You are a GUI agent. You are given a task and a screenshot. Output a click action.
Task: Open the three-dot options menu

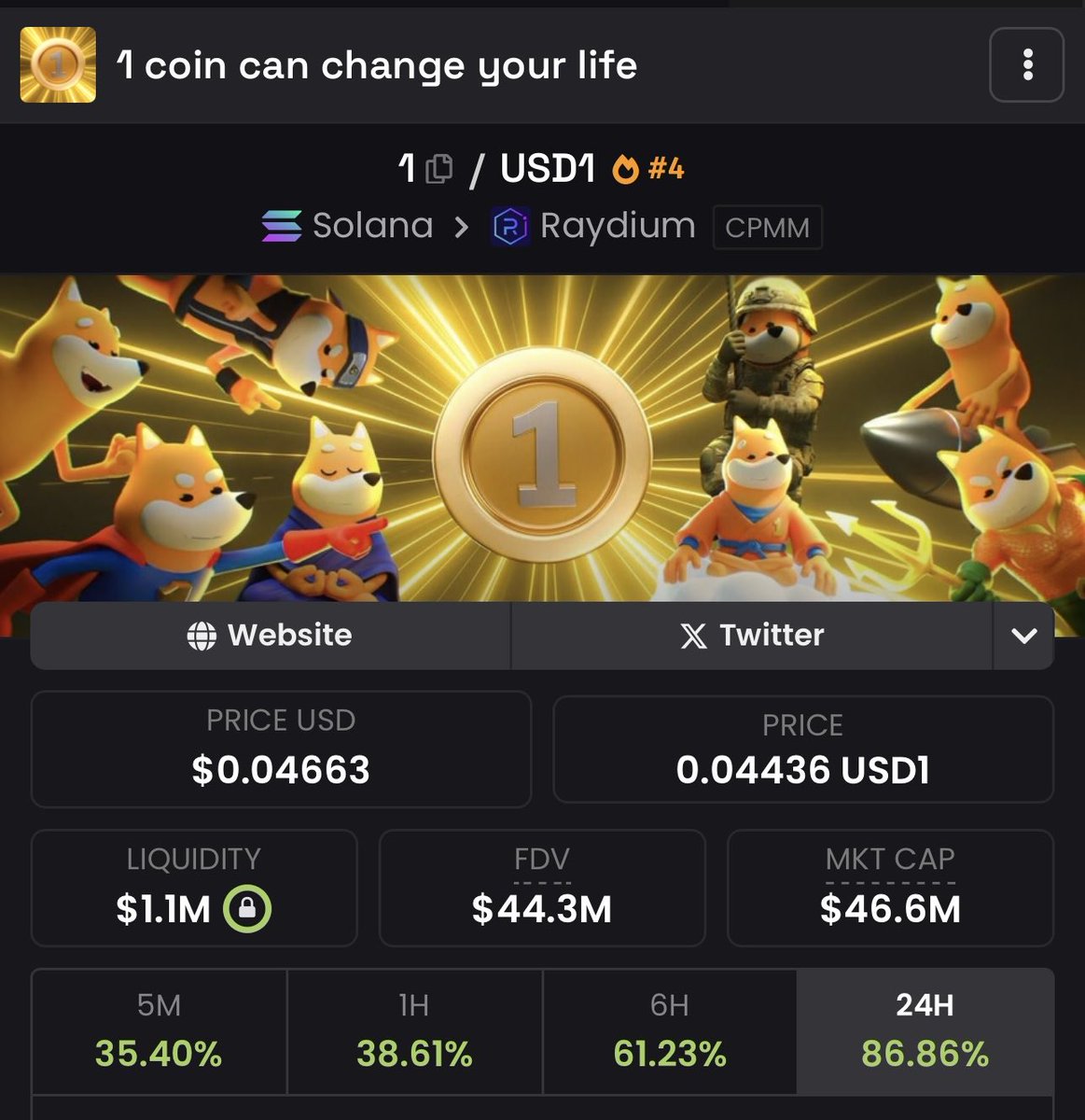pyautogui.click(x=1026, y=64)
